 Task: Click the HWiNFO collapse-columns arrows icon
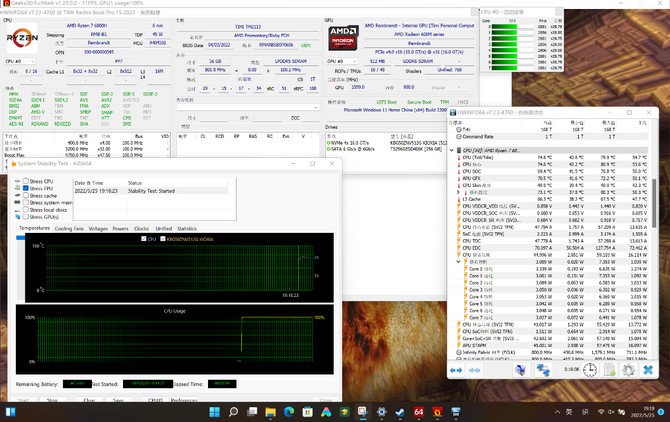(474, 370)
